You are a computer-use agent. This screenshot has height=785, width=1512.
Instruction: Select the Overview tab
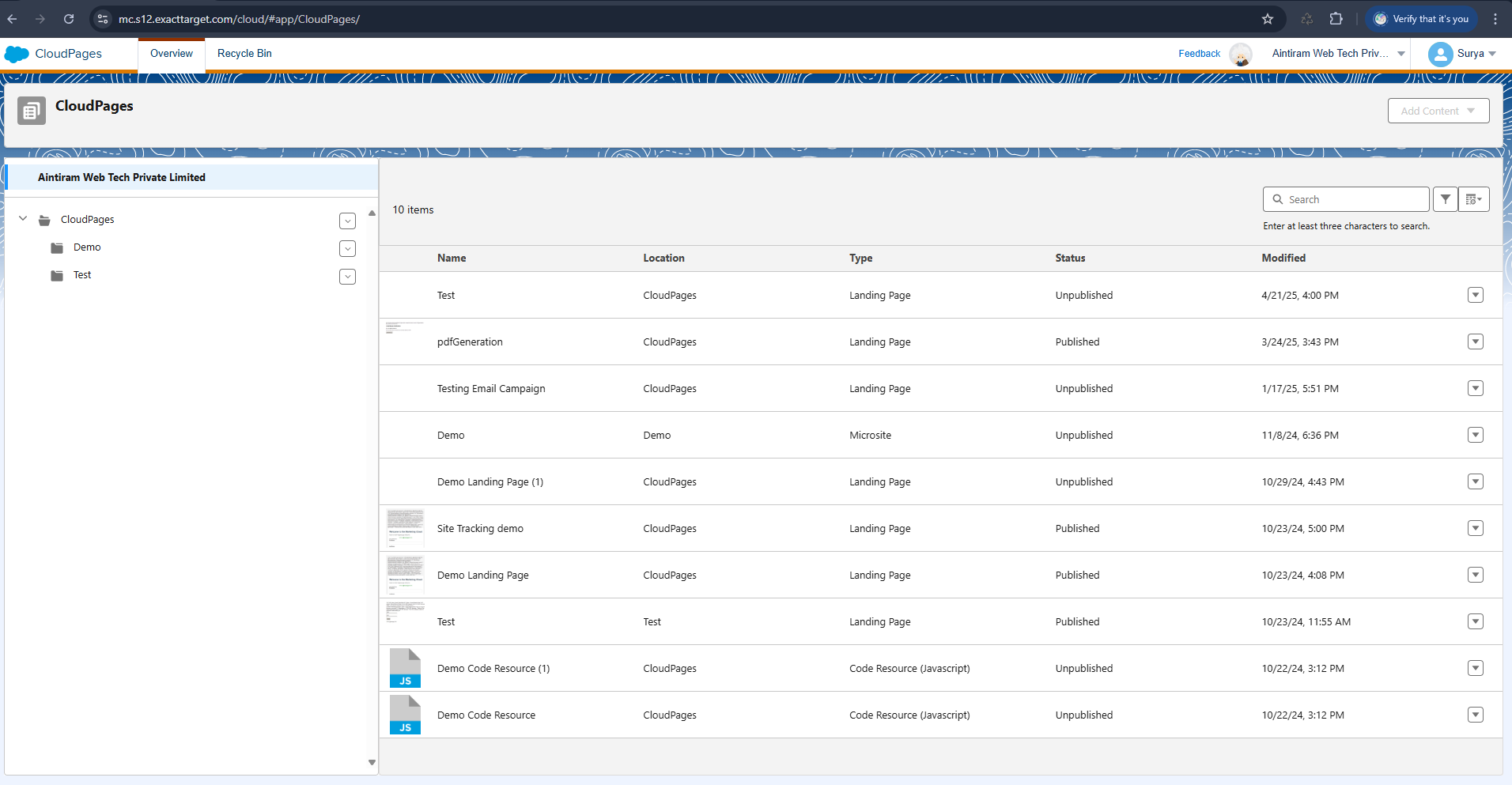(x=172, y=54)
